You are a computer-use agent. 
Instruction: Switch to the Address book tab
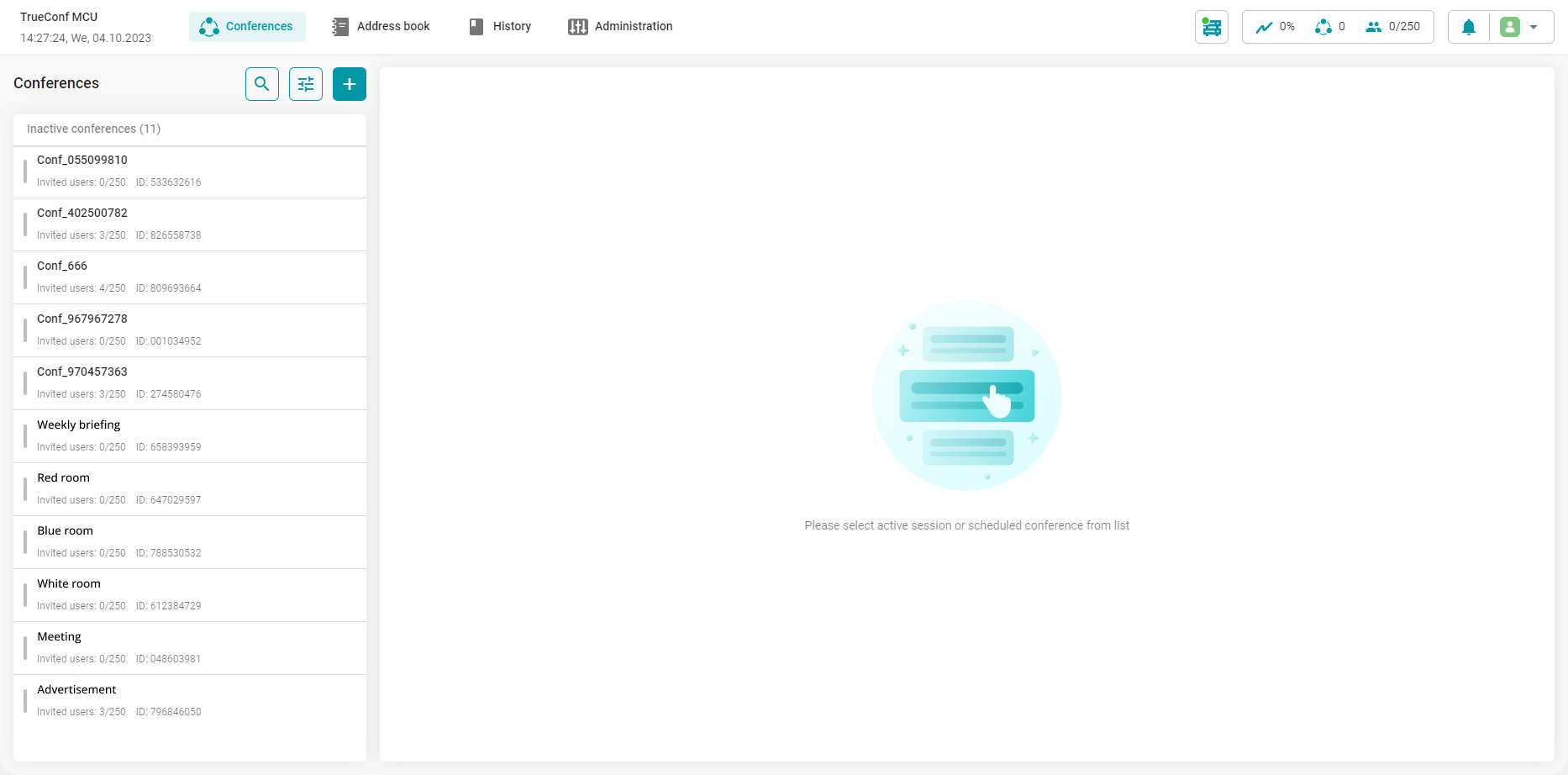point(381,26)
